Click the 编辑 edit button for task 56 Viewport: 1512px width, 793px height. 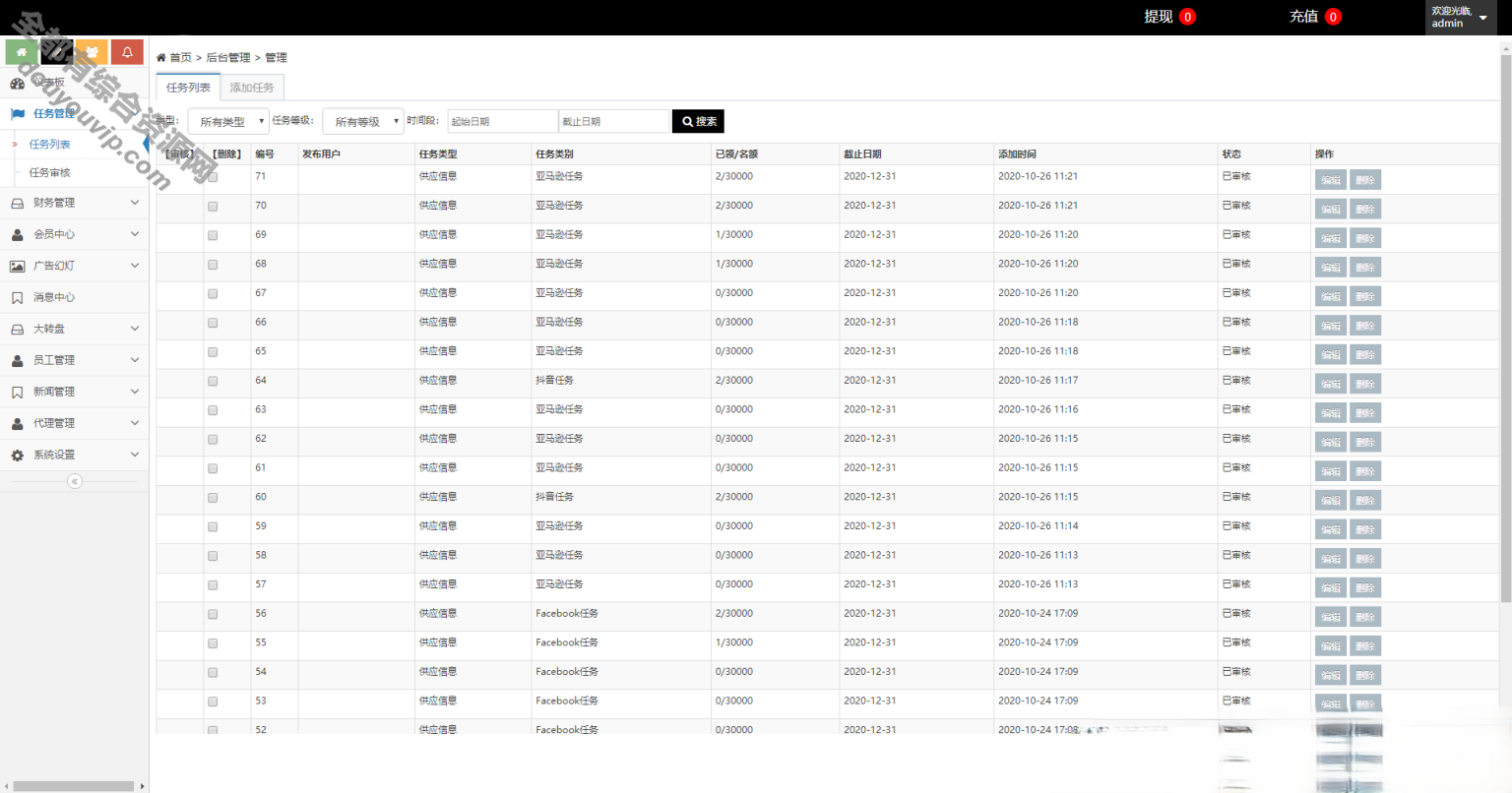pos(1331,617)
